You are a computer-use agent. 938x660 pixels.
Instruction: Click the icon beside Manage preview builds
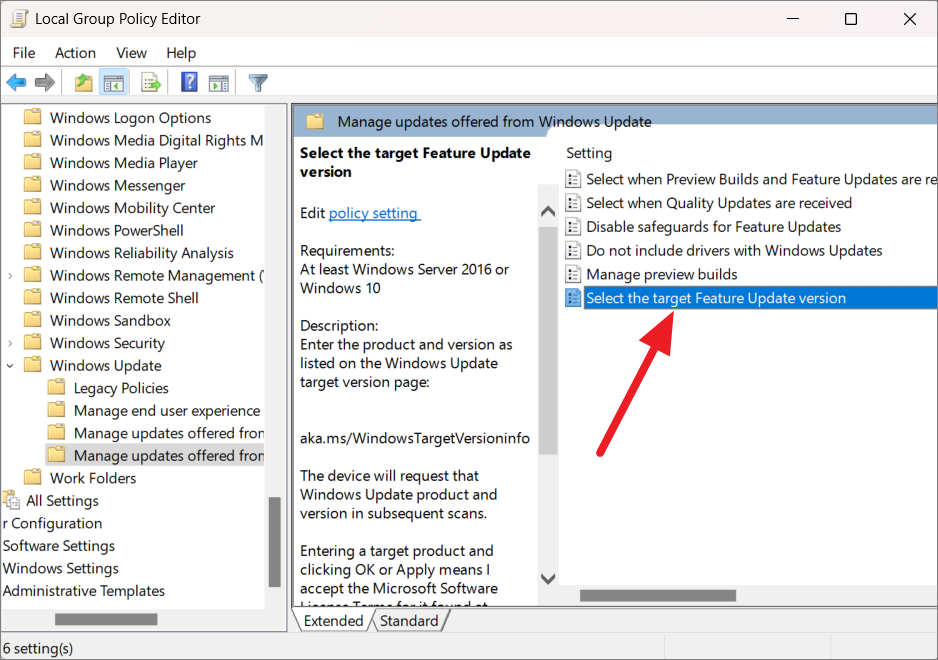(x=572, y=274)
